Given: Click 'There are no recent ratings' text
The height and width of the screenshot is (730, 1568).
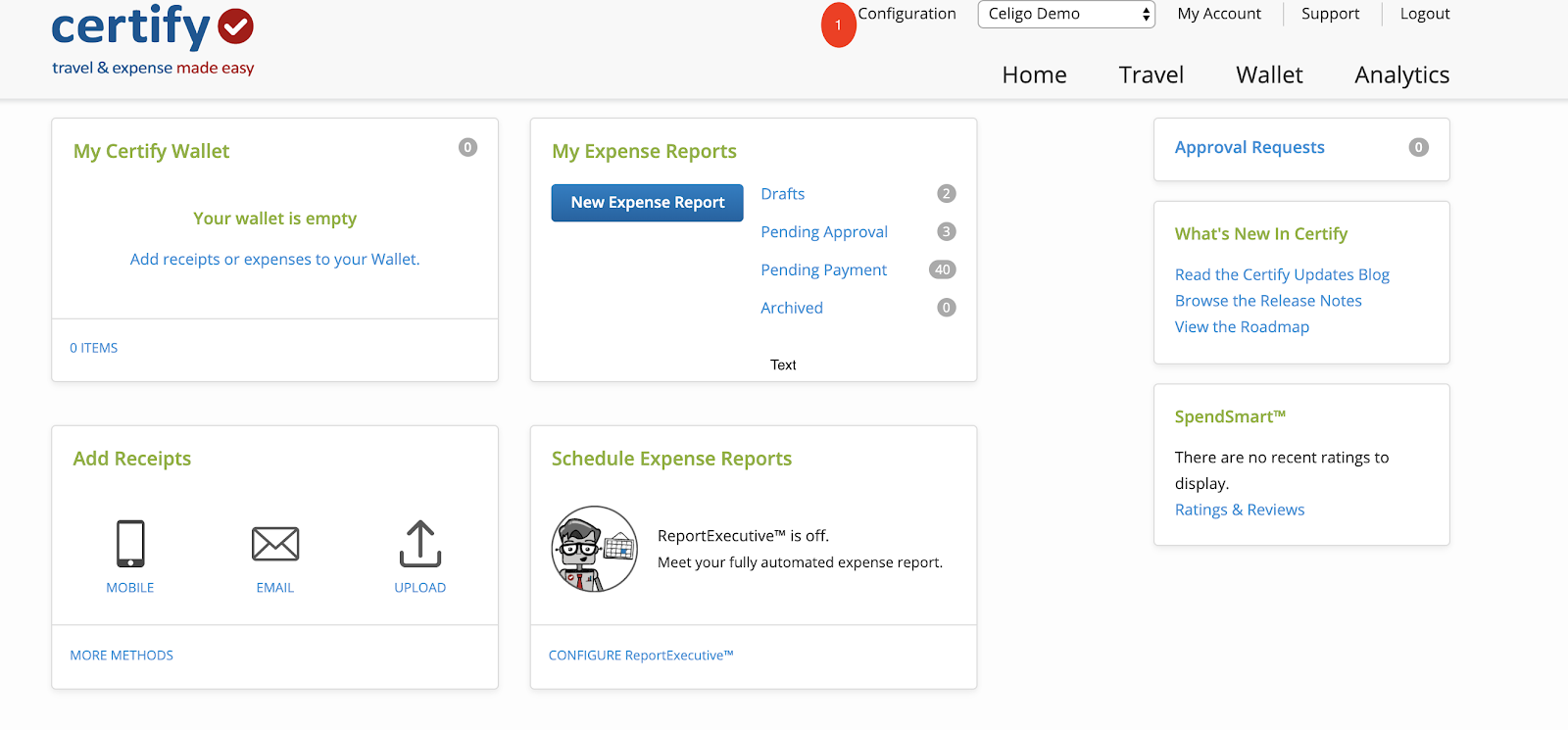Looking at the screenshot, I should pos(1282,469).
